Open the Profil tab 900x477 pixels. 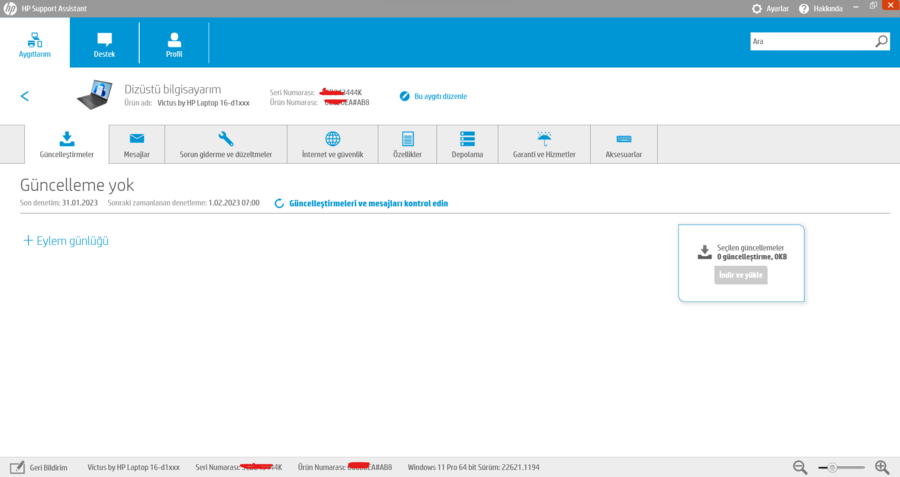pyautogui.click(x=174, y=43)
